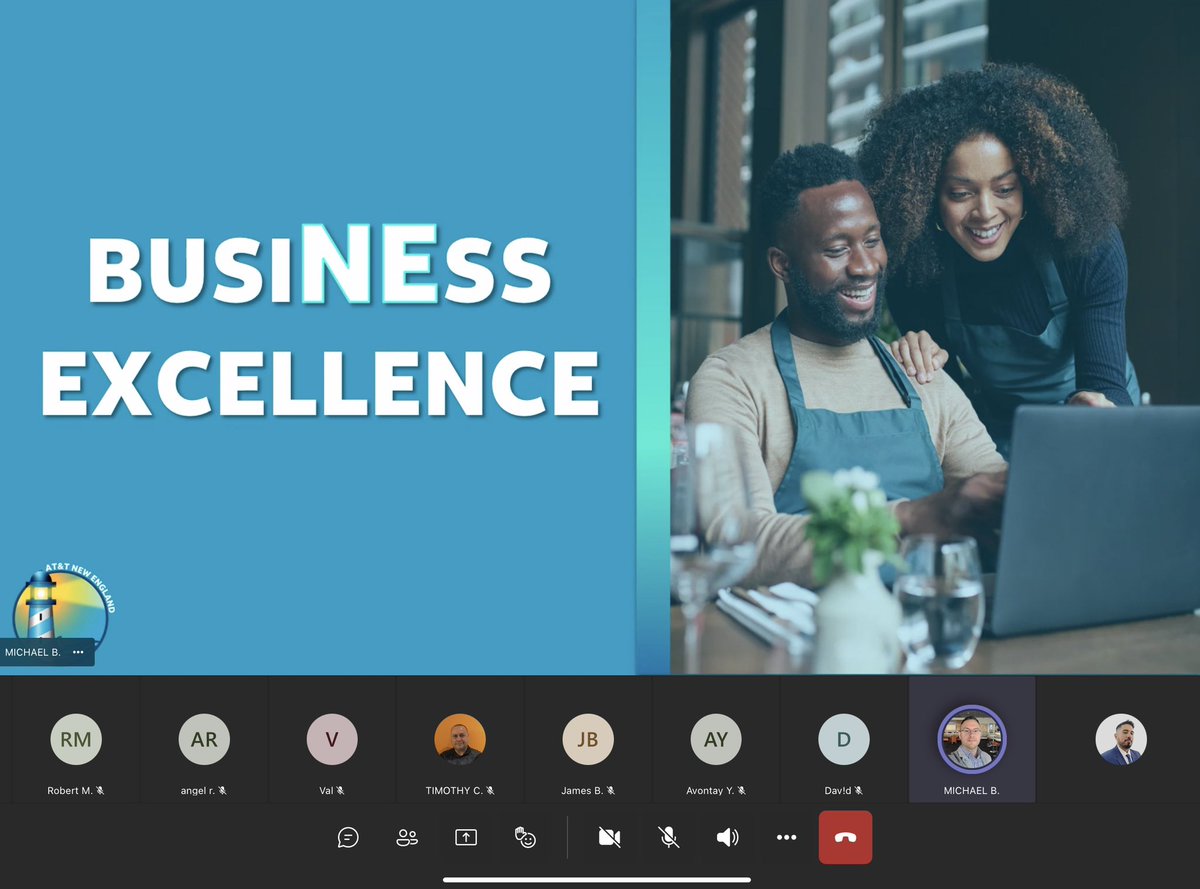Click the 'TIMOTHY C.' name label

pyautogui.click(x=454, y=791)
